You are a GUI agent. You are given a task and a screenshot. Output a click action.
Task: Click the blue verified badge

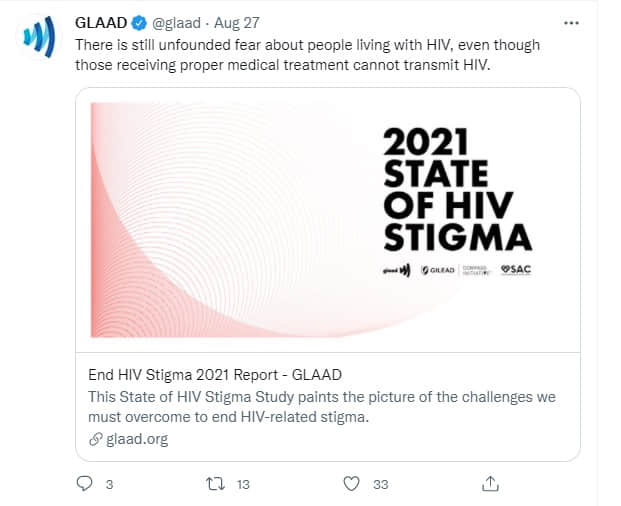[139, 23]
